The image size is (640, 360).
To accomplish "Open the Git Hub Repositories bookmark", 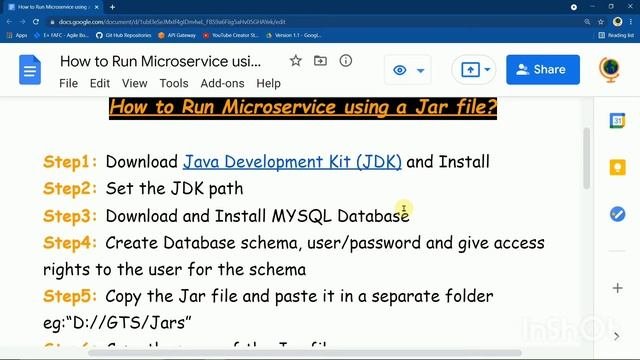I will pyautogui.click(x=124, y=36).
